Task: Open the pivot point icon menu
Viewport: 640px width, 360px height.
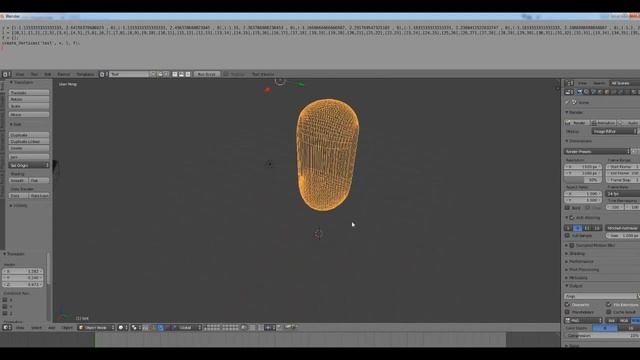Action: tap(136, 327)
